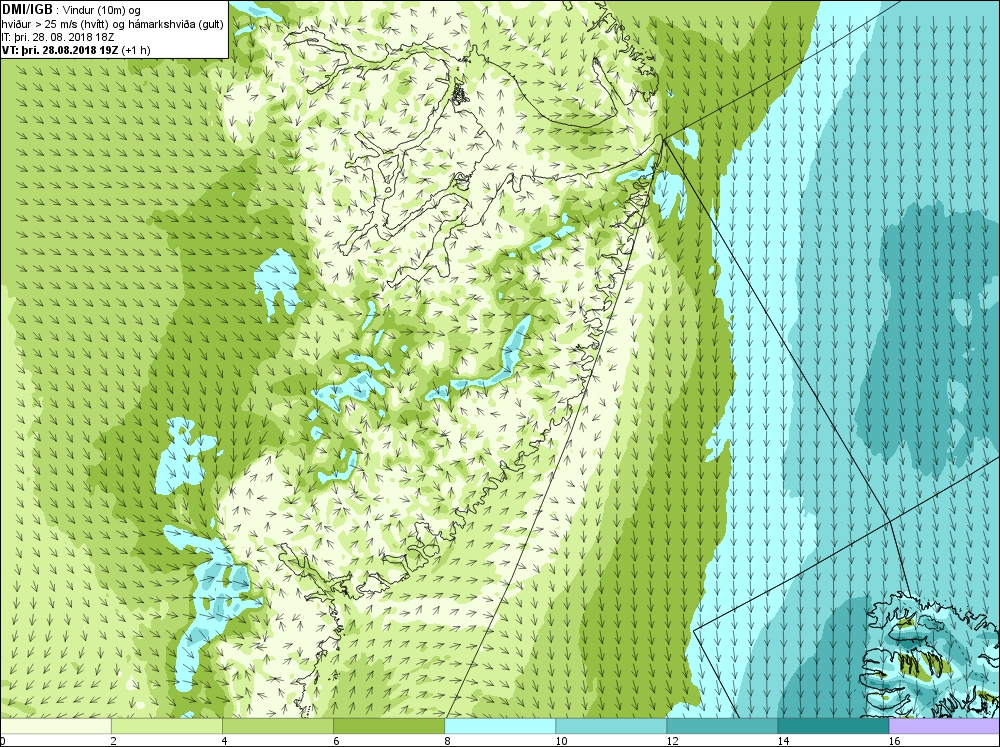The image size is (1000, 747).
Task: Click the "hviður > 25 m/s (hvítt)" line
Action: [x=56, y=24]
